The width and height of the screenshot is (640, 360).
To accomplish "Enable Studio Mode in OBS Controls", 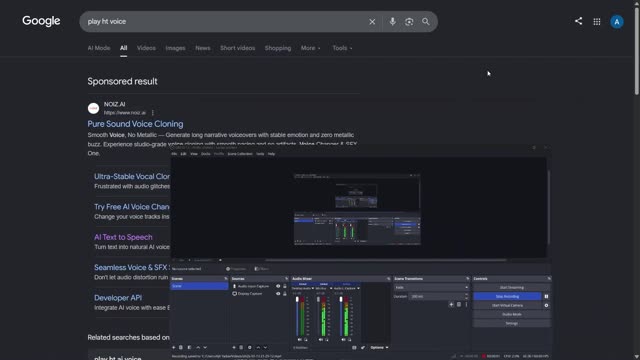I will pyautogui.click(x=512, y=314).
